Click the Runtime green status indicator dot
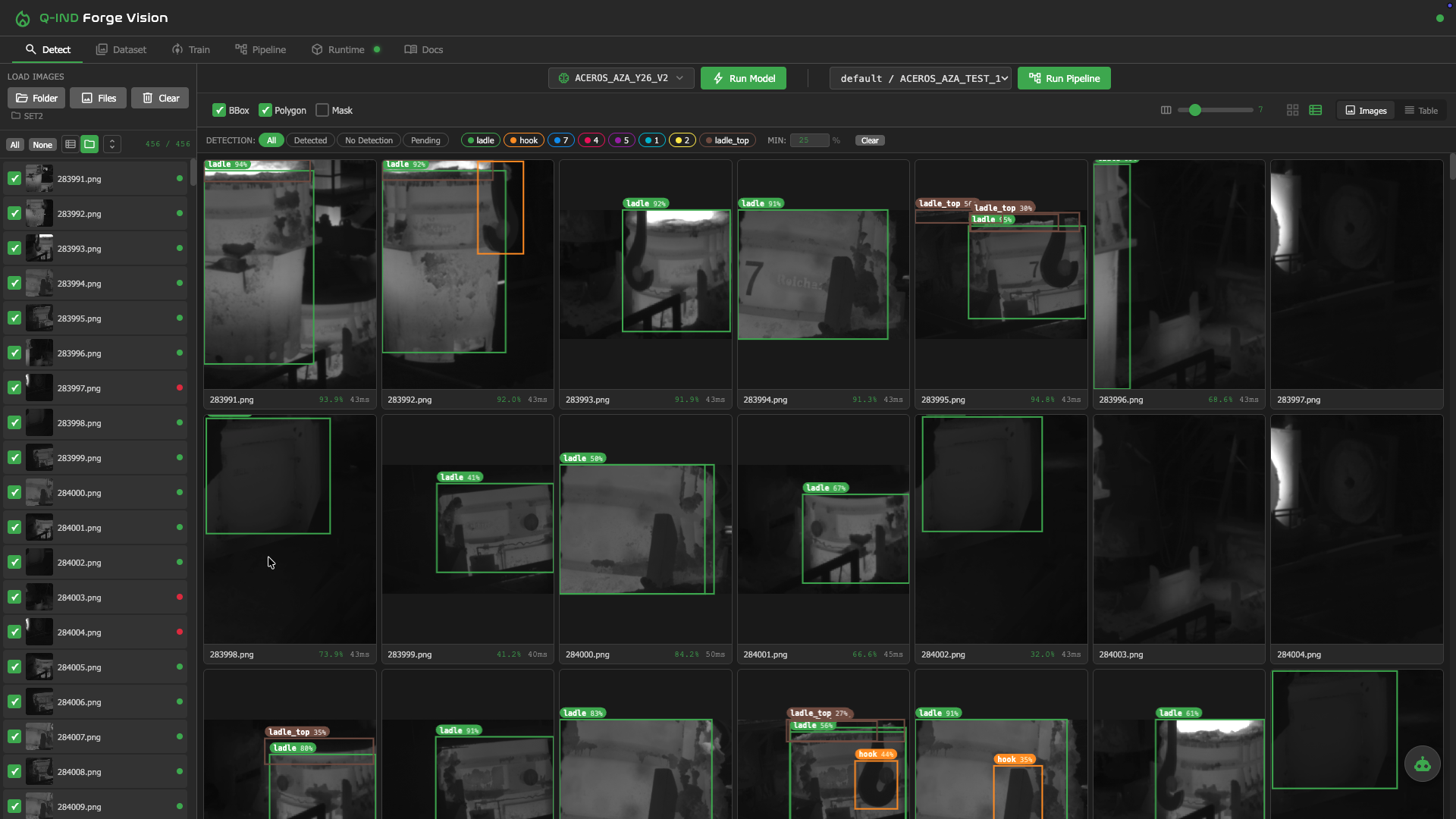 coord(377,49)
